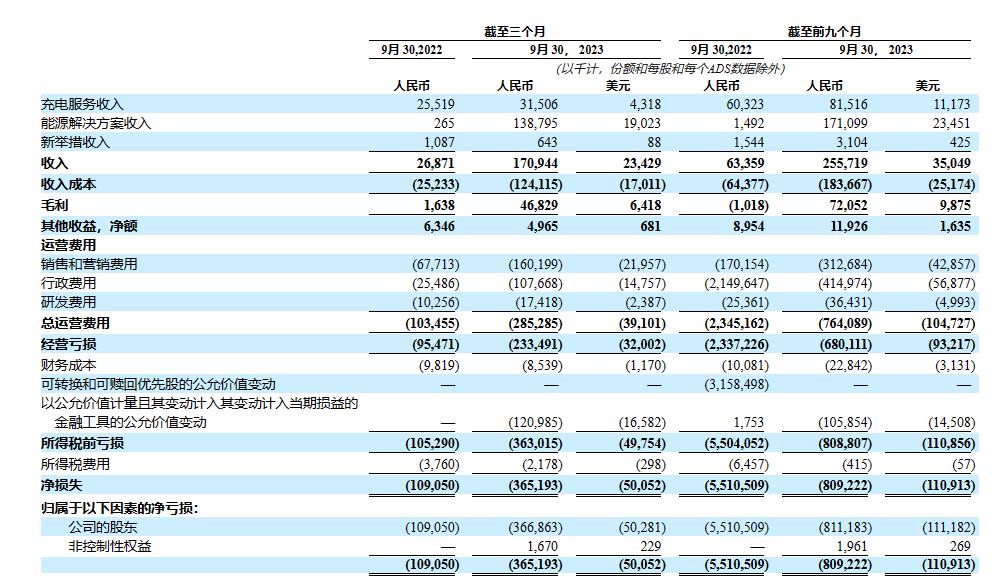Click the 销售和营销费用 row label
Viewport: 999px width, 579px height.
pyautogui.click(x=89, y=264)
